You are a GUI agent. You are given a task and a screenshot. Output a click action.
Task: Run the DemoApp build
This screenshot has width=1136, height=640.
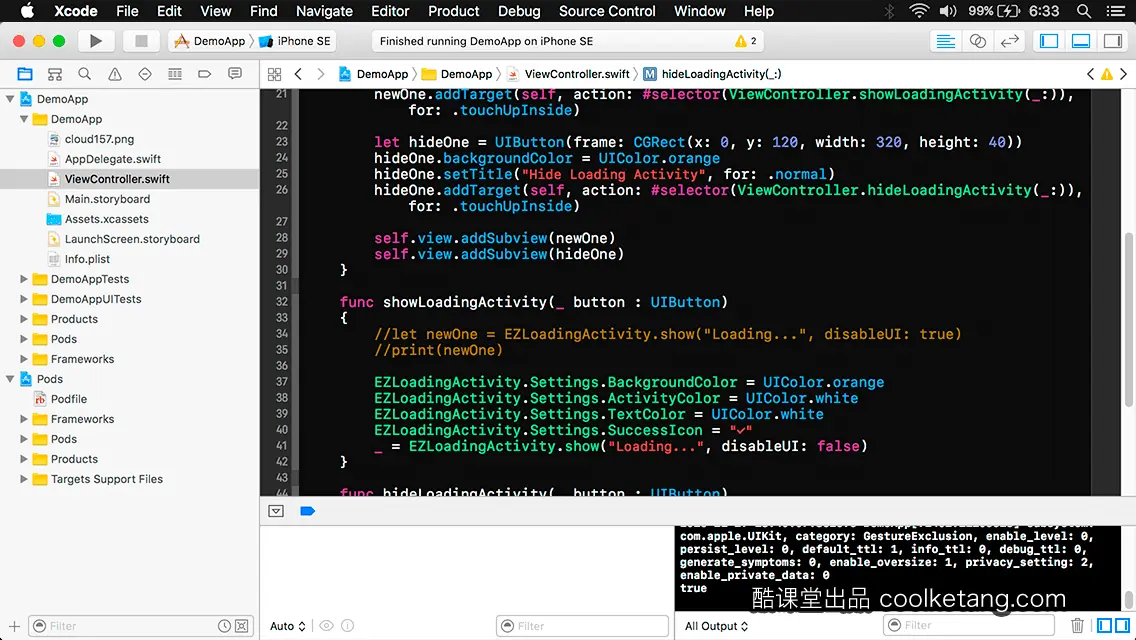point(95,41)
